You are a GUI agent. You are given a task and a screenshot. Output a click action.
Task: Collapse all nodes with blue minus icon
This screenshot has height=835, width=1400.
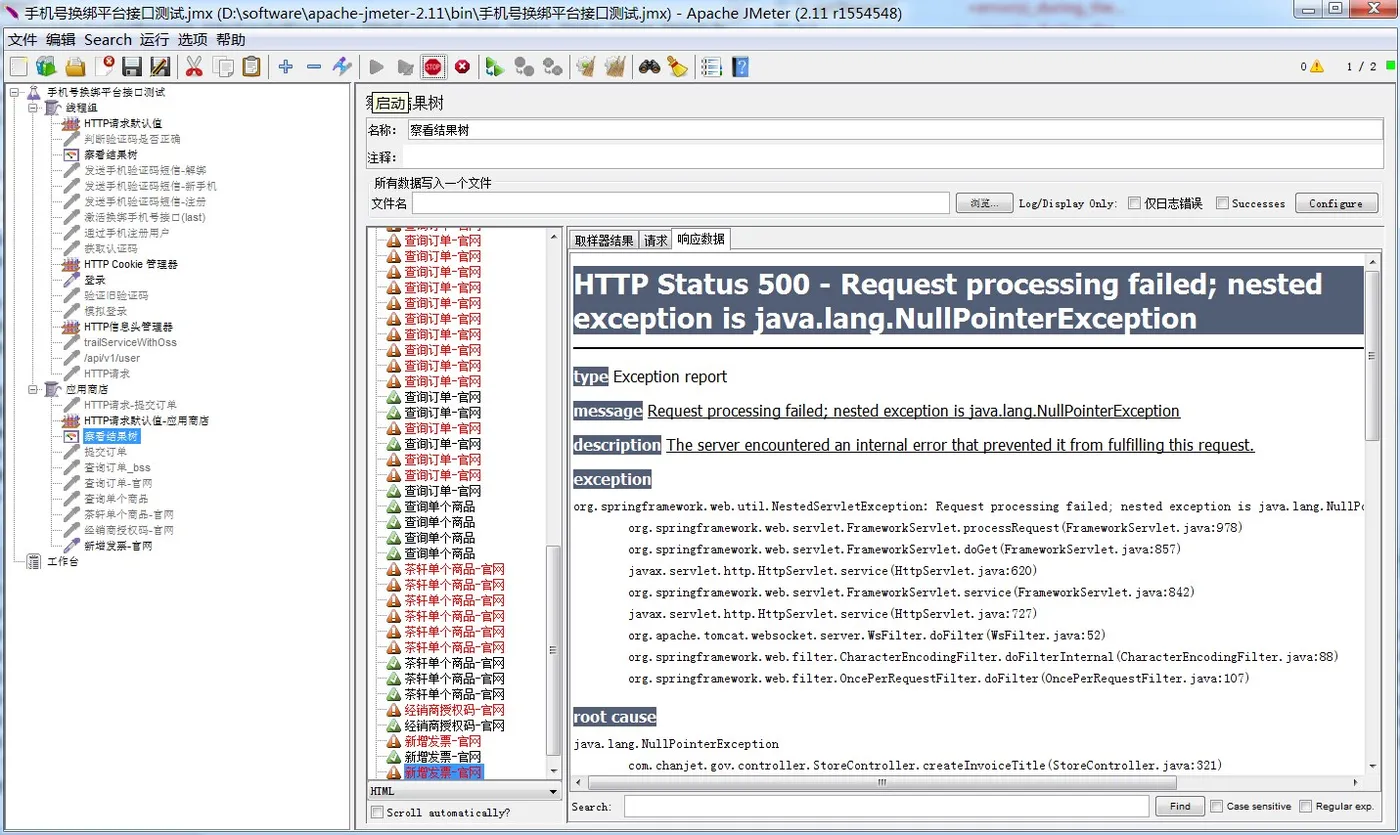(314, 67)
